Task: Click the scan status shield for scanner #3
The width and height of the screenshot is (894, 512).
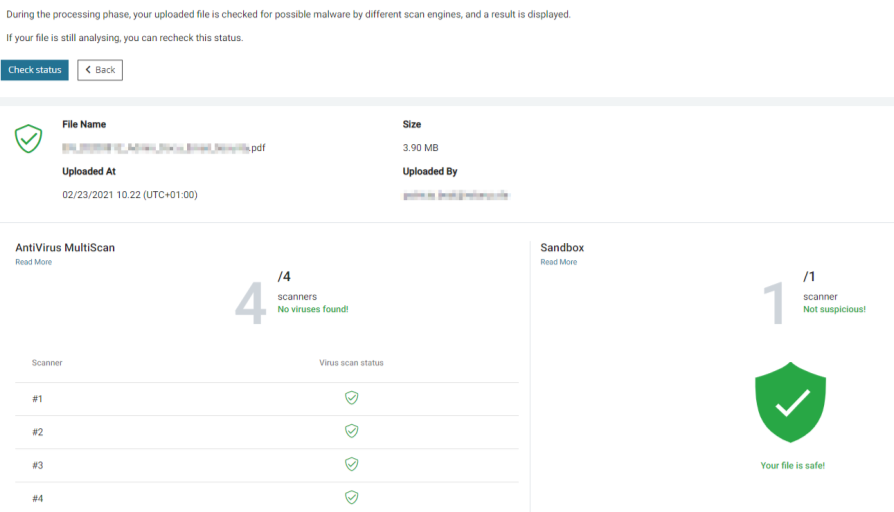Action: [352, 464]
